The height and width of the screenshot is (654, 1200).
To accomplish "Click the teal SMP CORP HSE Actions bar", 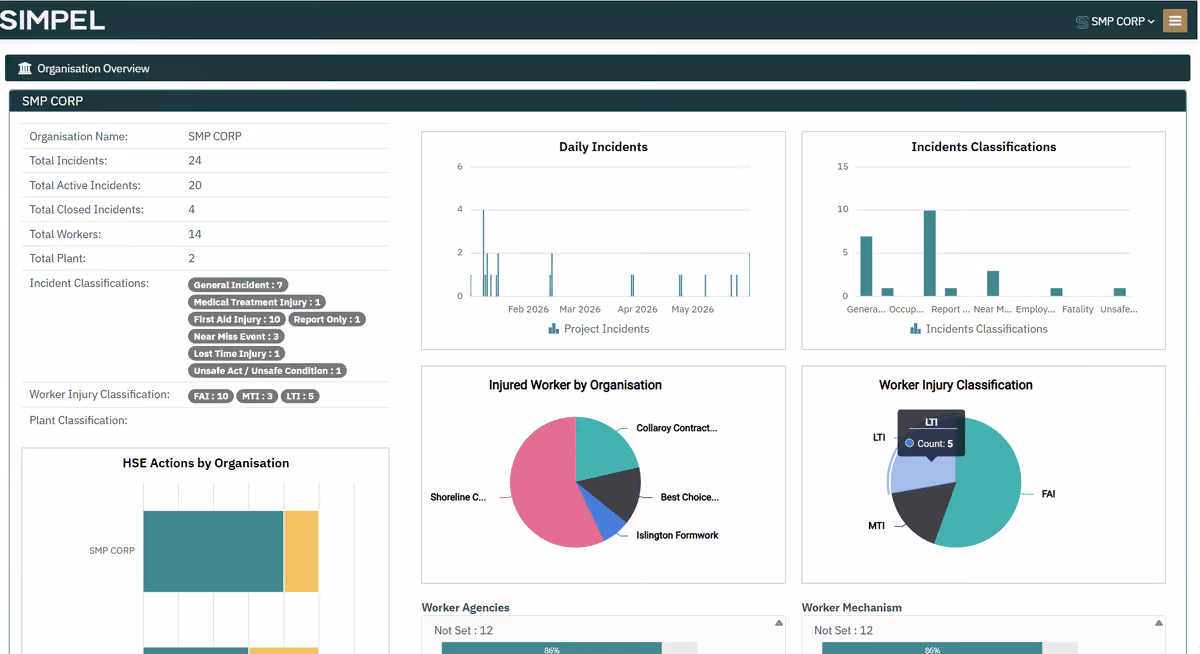I will pyautogui.click(x=213, y=551).
